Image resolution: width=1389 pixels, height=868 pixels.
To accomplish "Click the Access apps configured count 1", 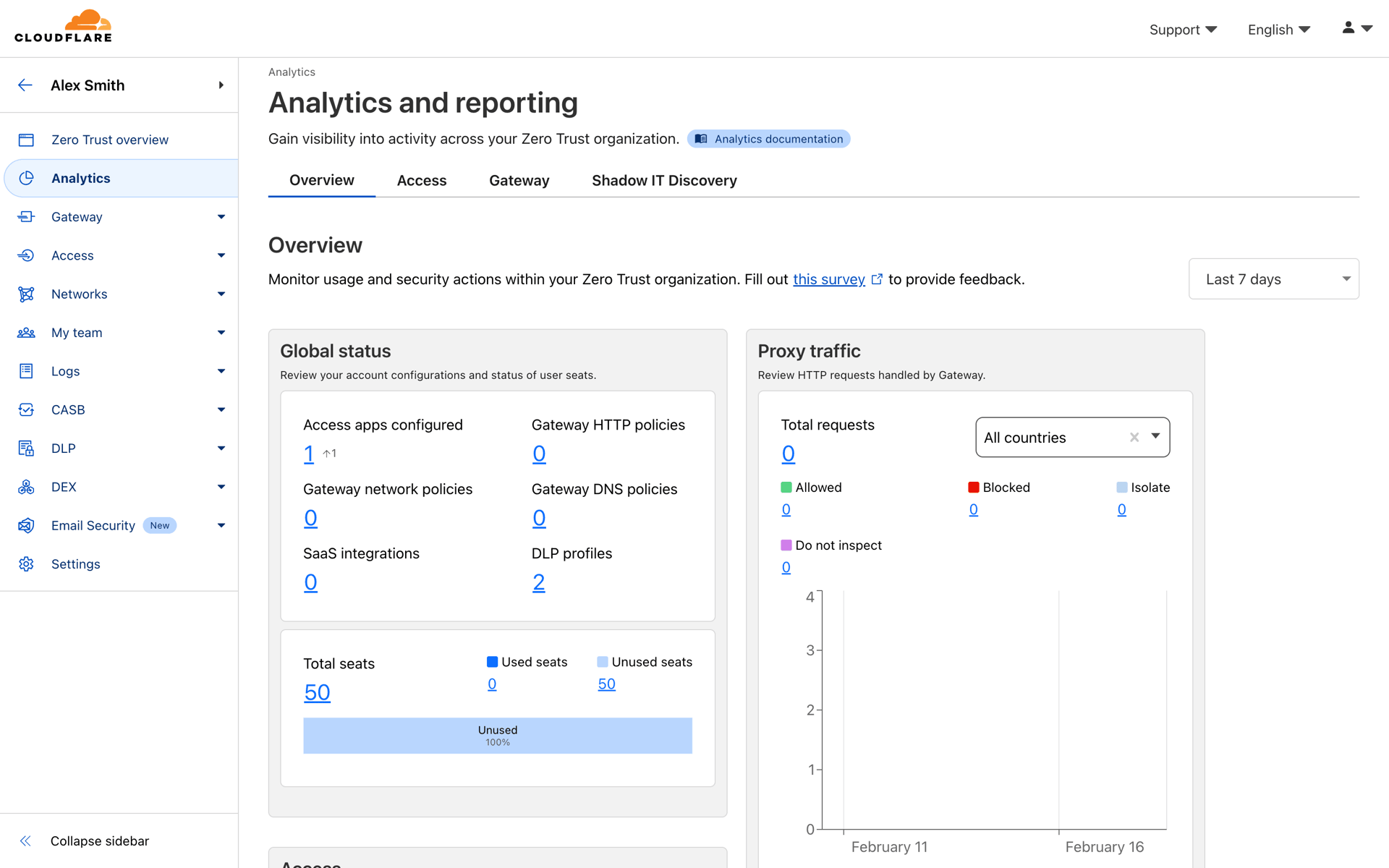I will pos(309,454).
